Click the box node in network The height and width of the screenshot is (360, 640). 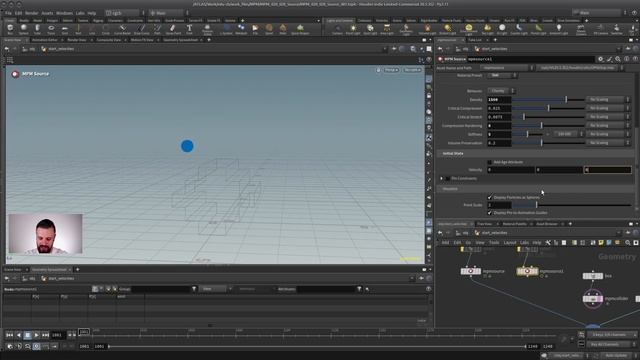[x=593, y=276]
